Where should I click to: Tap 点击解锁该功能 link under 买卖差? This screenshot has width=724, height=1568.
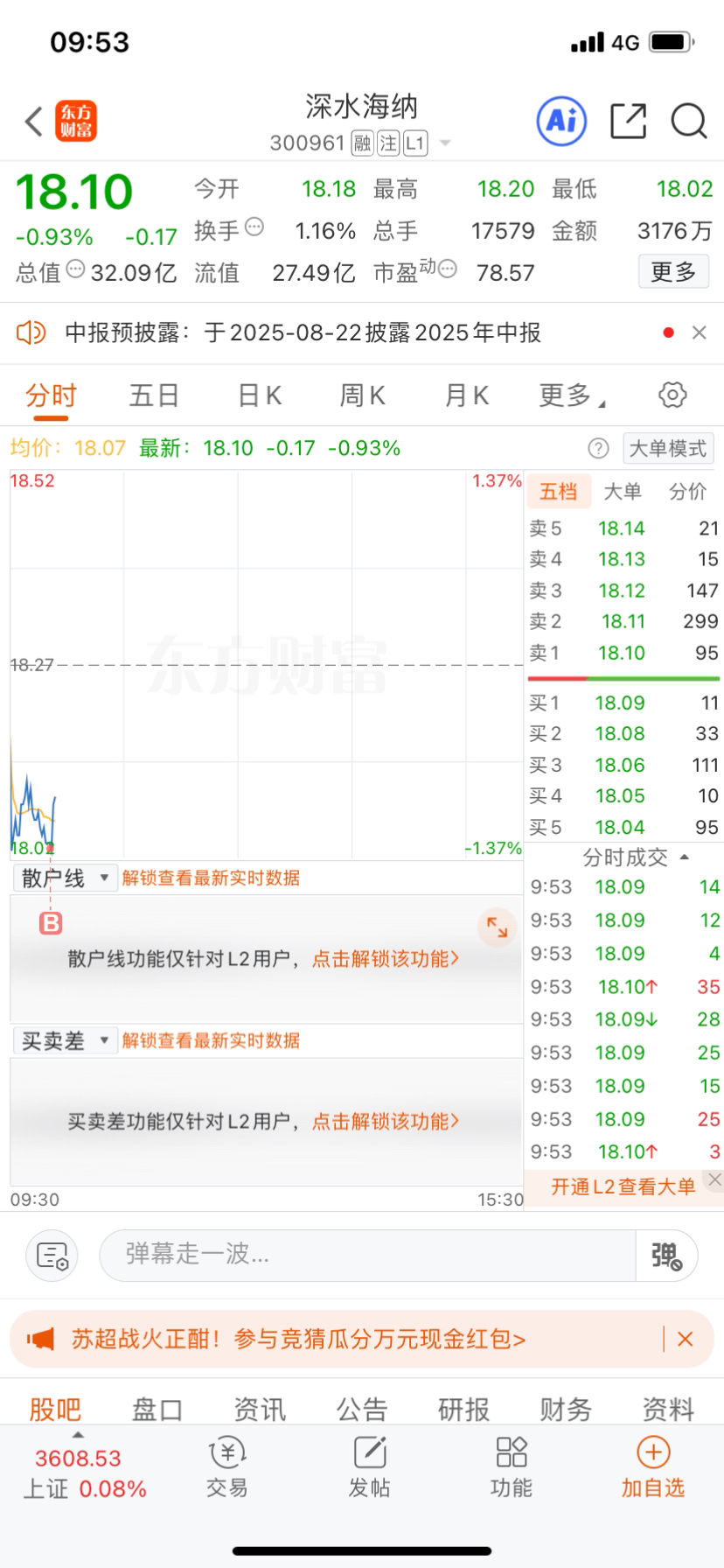pyautogui.click(x=386, y=1122)
